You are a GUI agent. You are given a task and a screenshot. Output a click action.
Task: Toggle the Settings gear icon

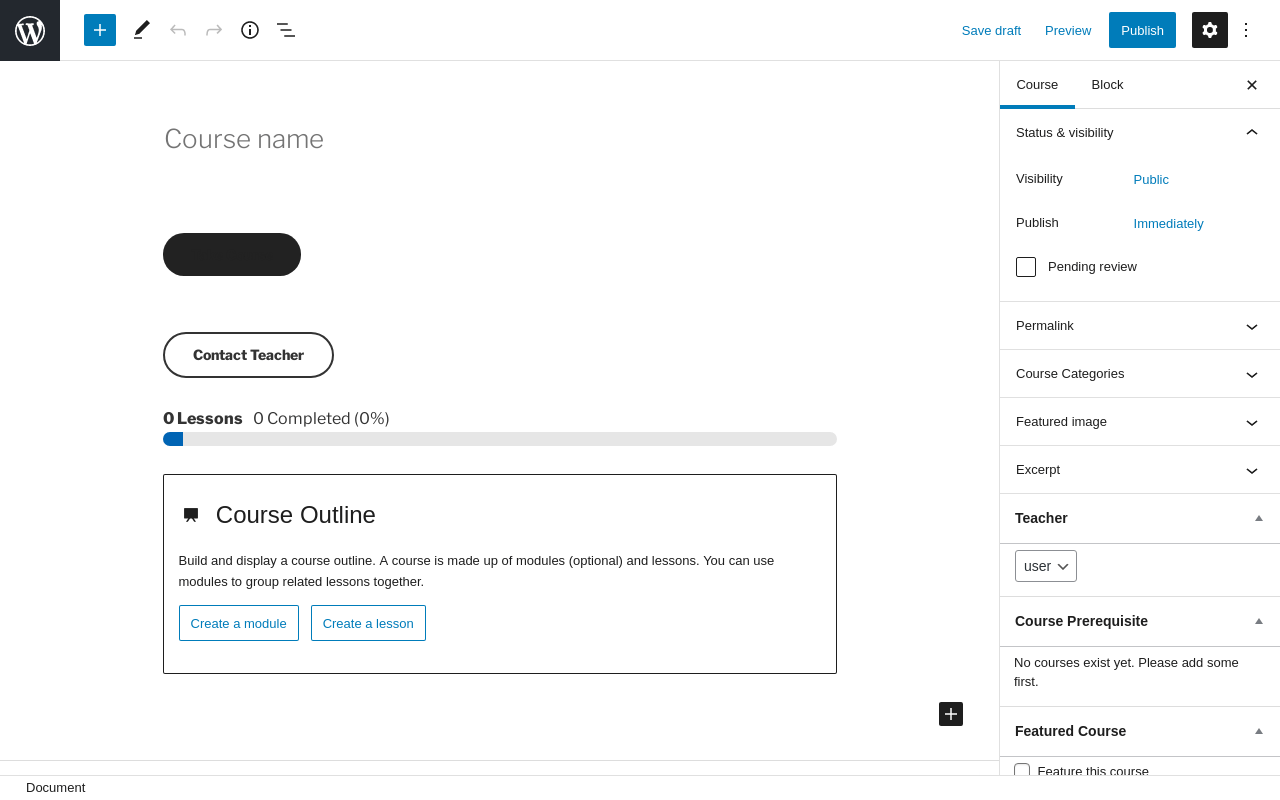1210,30
